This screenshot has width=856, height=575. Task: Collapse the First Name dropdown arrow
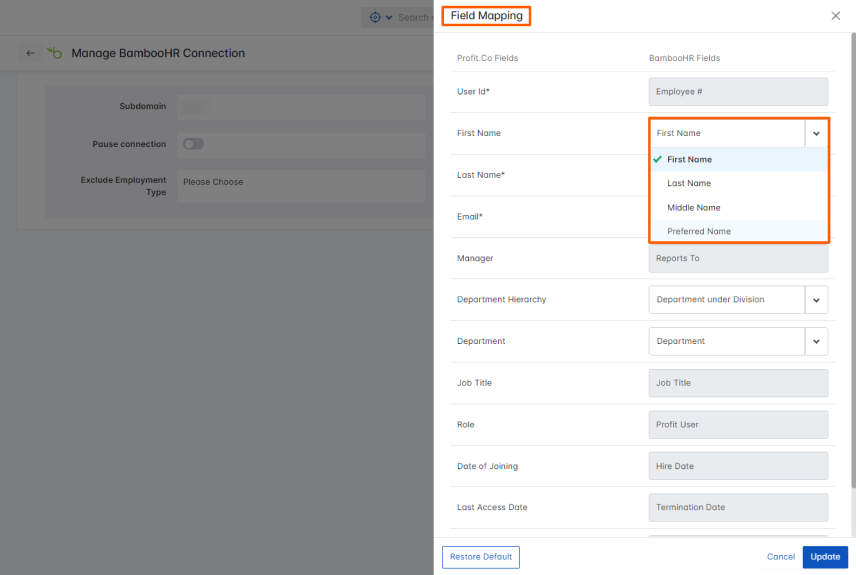point(816,133)
